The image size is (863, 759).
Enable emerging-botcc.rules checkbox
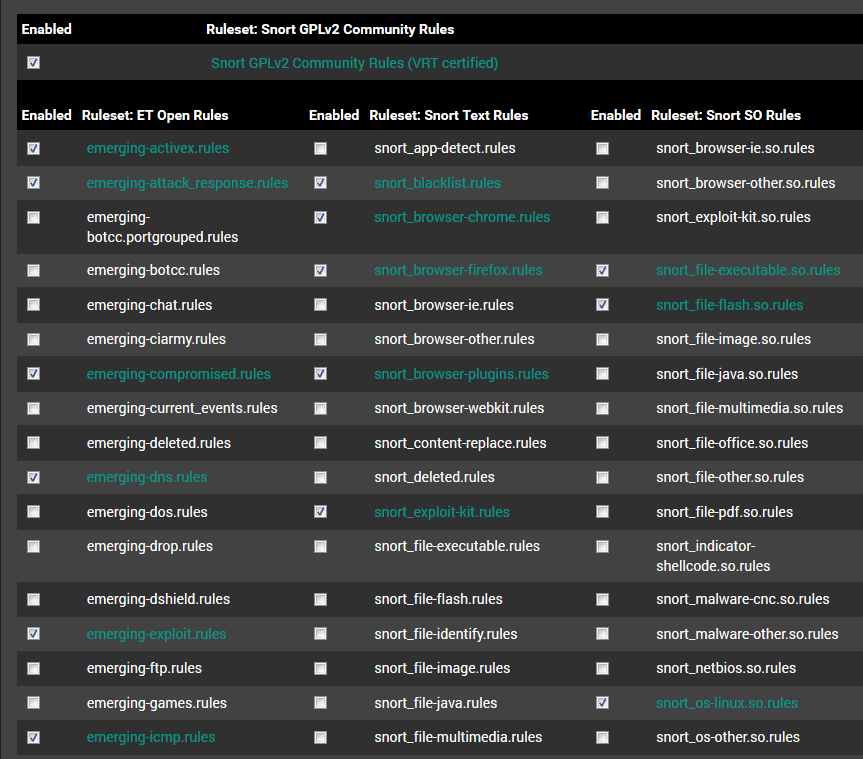pyautogui.click(x=34, y=270)
